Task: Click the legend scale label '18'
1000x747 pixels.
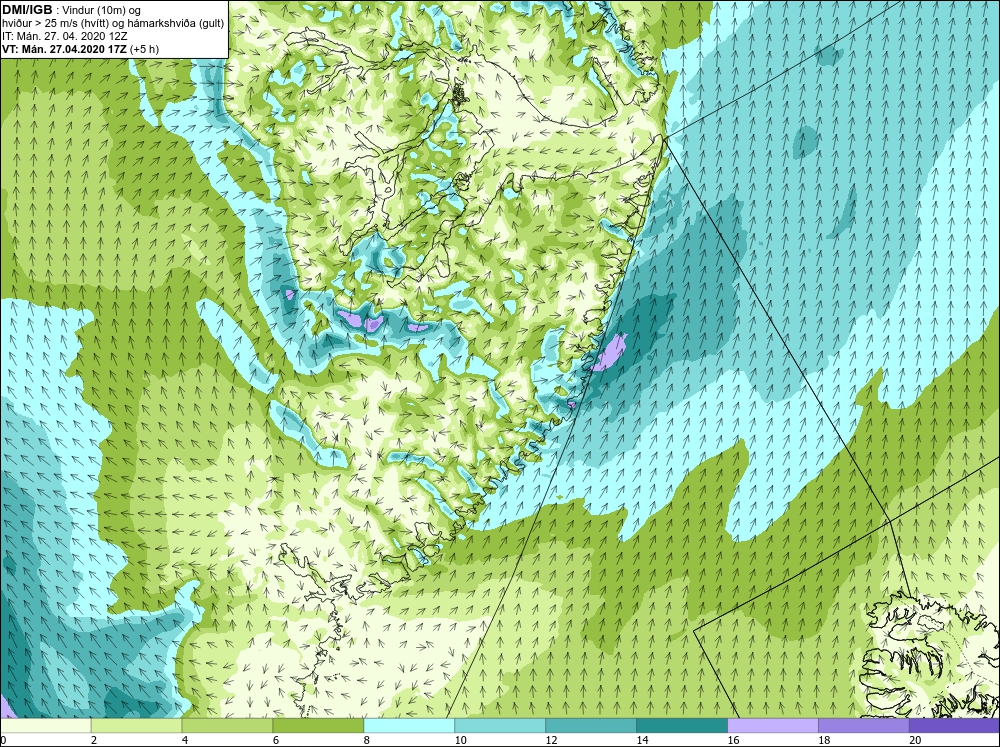Action: 824,740
